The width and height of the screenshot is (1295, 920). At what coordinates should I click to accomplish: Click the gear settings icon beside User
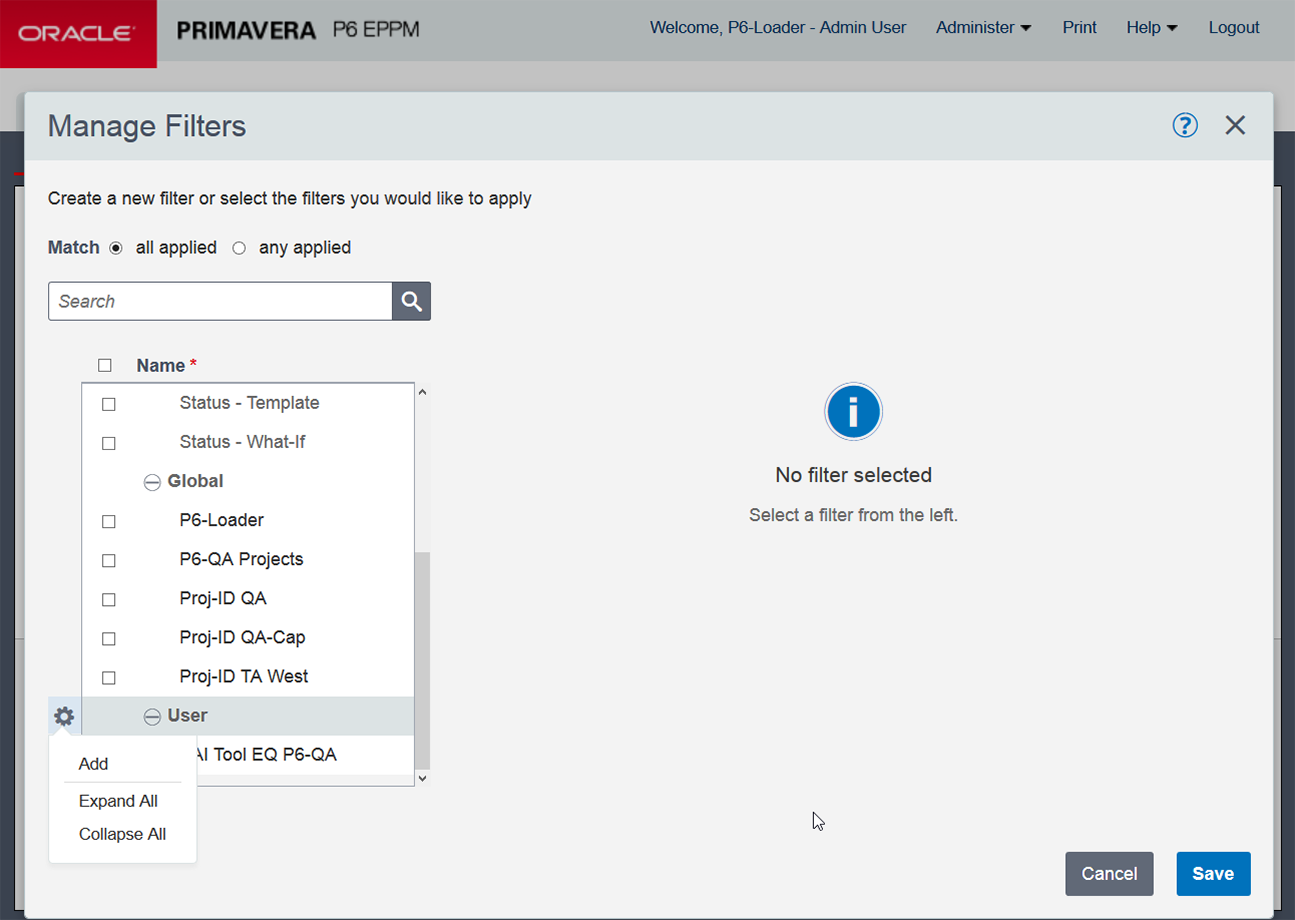[64, 716]
